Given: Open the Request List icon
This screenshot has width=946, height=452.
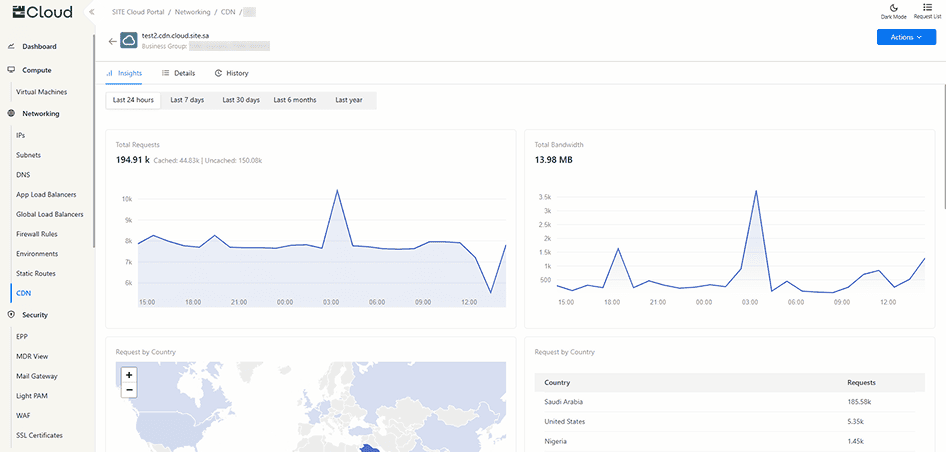Looking at the screenshot, I should [x=928, y=7].
